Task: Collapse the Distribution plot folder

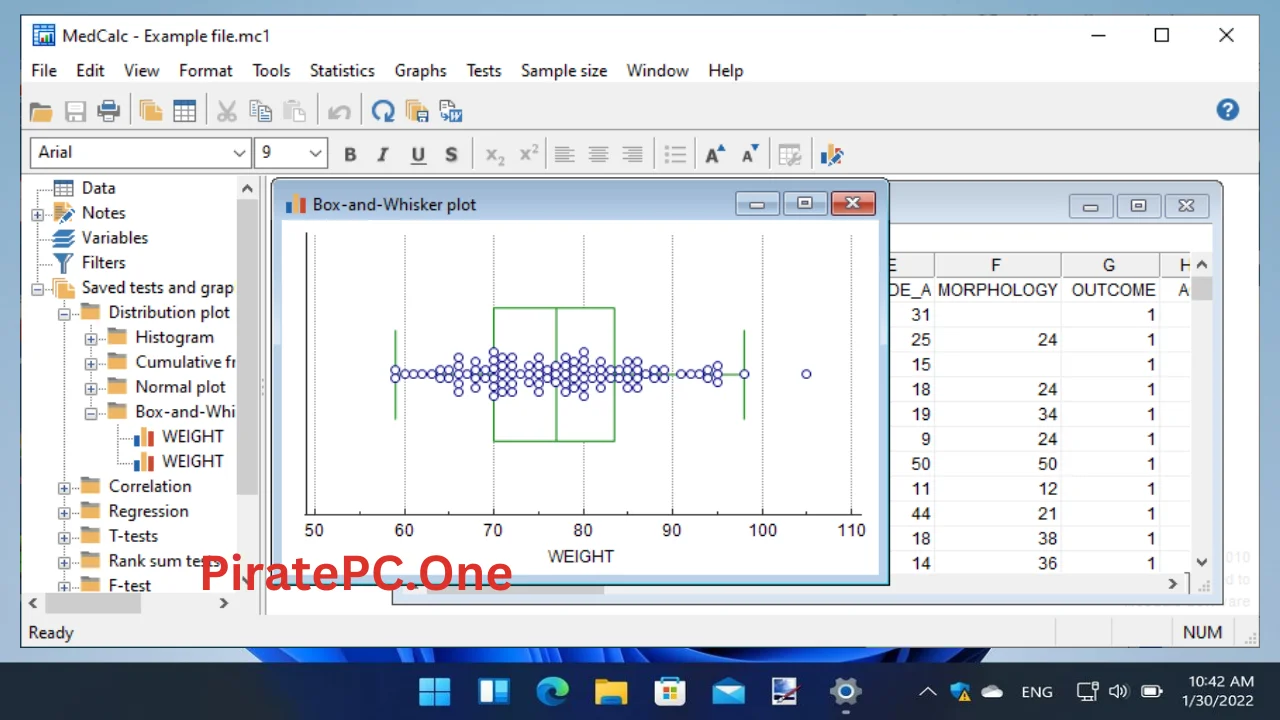Action: [x=64, y=314]
